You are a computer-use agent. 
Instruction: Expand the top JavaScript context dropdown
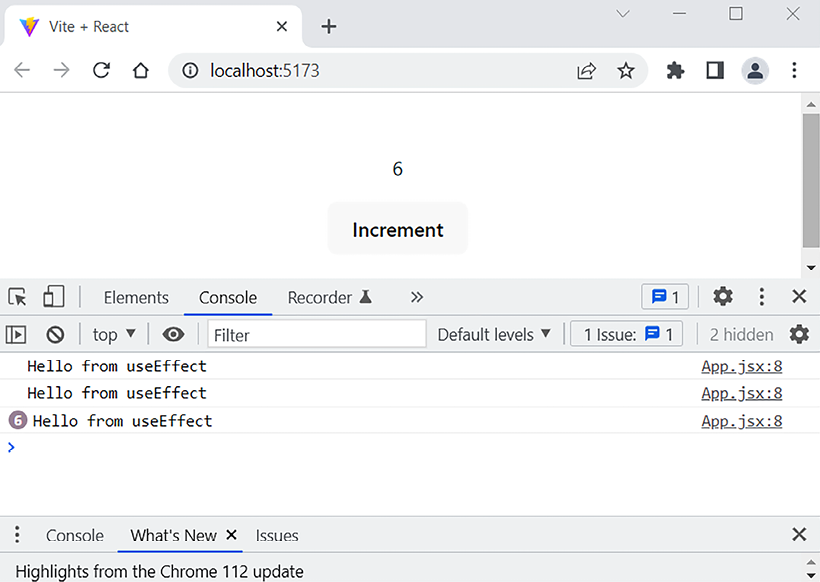pyautogui.click(x=114, y=335)
